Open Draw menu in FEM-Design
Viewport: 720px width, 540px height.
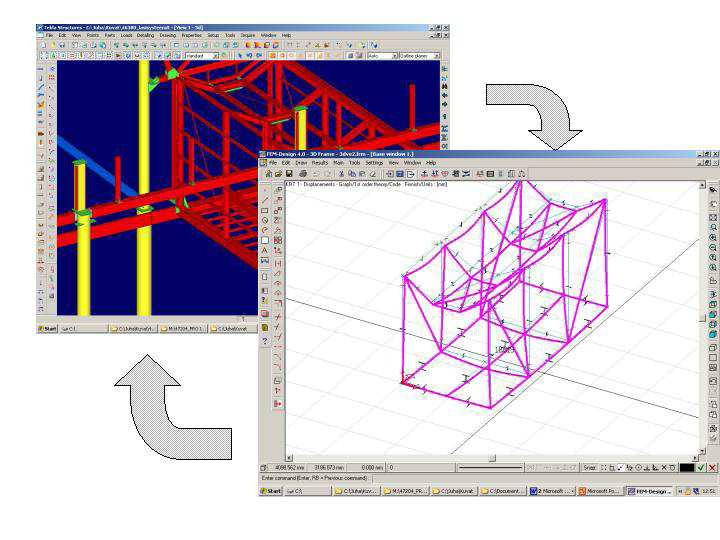(x=301, y=163)
